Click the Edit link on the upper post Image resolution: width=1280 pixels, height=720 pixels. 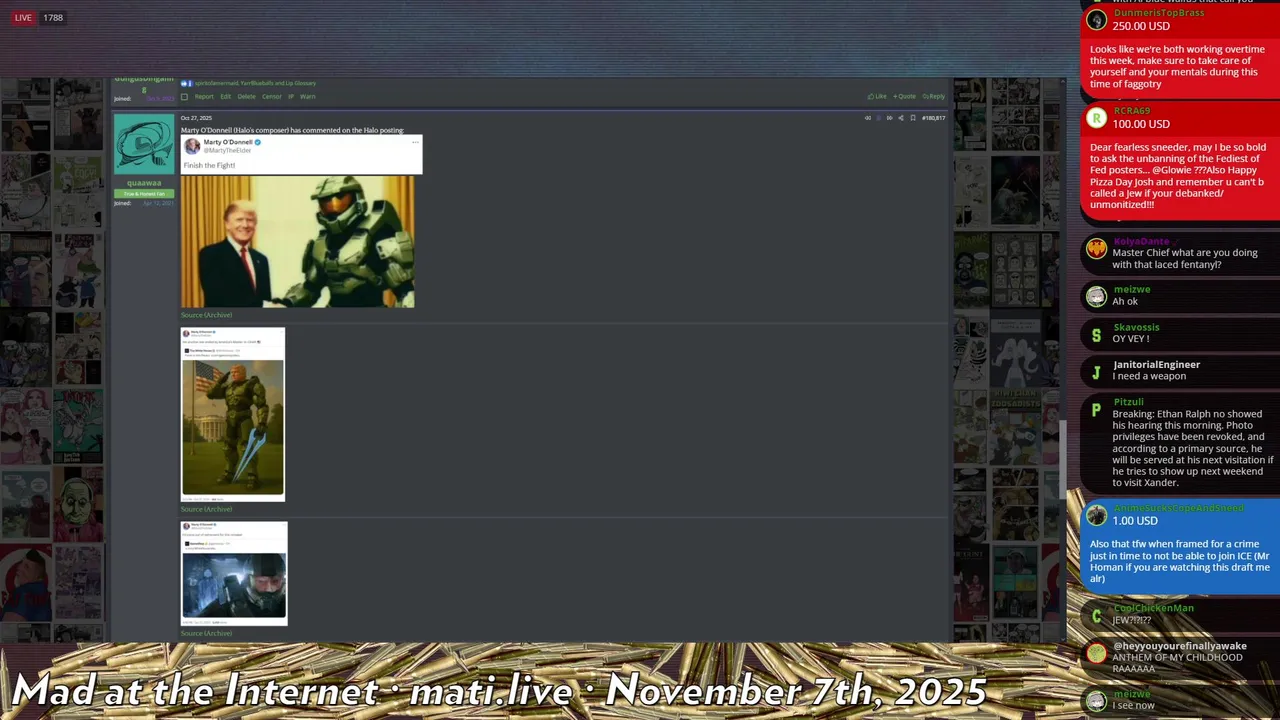(x=226, y=97)
